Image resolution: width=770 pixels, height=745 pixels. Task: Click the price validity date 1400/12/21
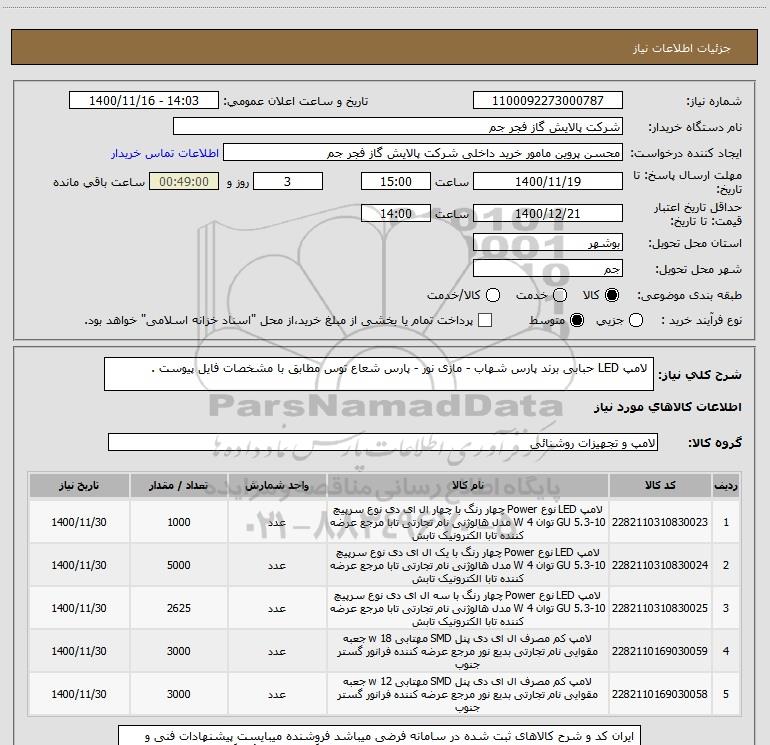click(x=548, y=213)
